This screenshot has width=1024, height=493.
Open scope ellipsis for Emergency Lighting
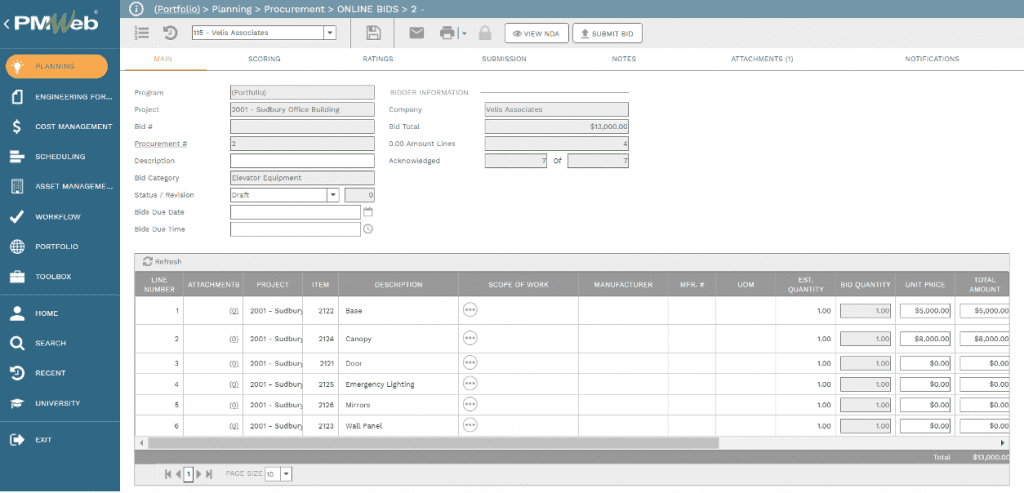pyautogui.click(x=470, y=383)
